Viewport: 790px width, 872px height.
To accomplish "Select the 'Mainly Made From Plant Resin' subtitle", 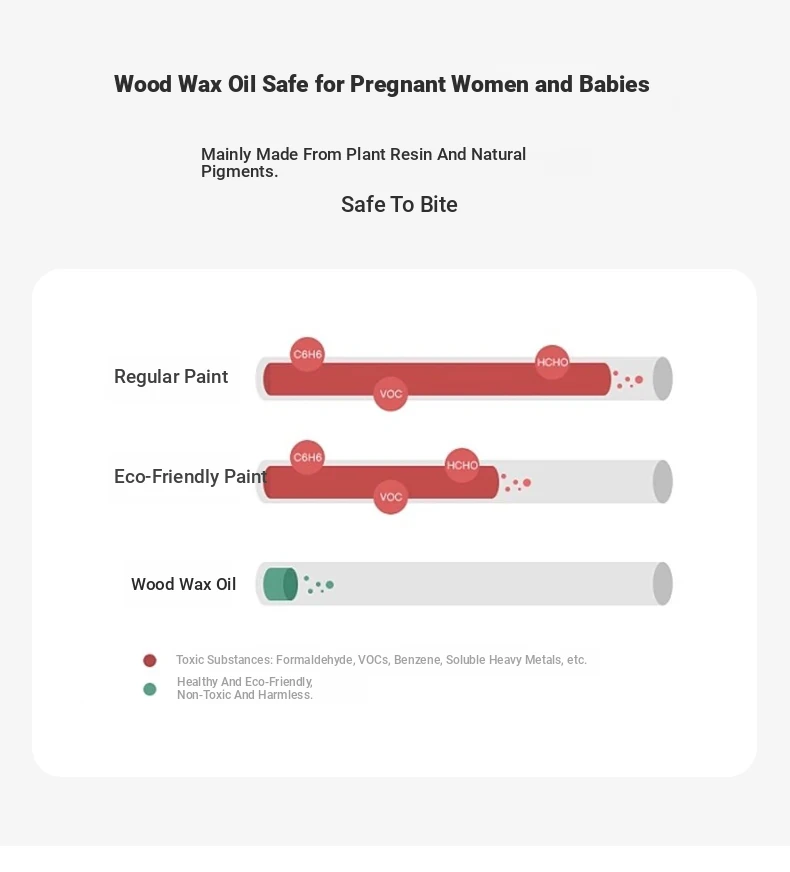I will pos(363,162).
